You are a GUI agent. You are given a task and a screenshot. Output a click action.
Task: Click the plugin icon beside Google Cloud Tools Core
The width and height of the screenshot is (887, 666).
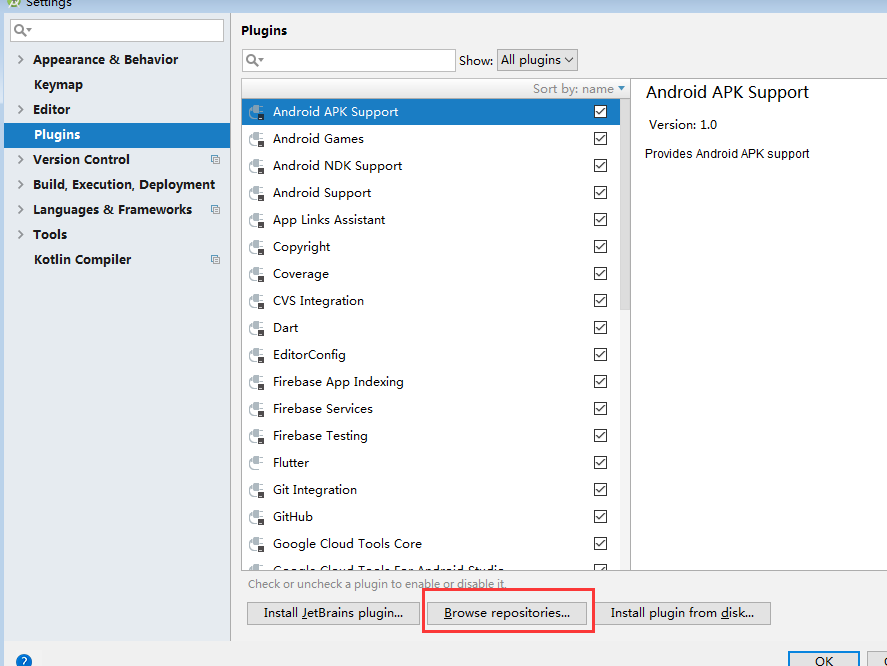[257, 544]
